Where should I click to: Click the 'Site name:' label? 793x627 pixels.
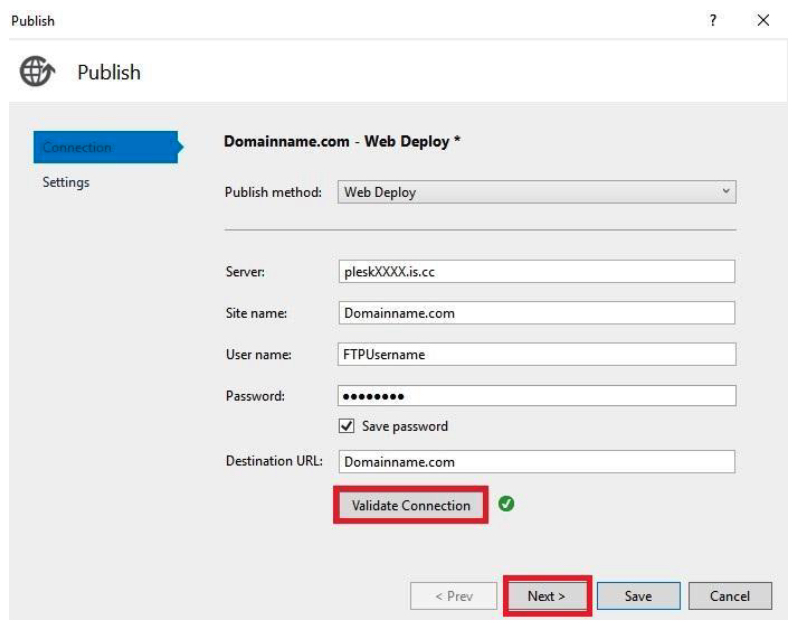(256, 314)
